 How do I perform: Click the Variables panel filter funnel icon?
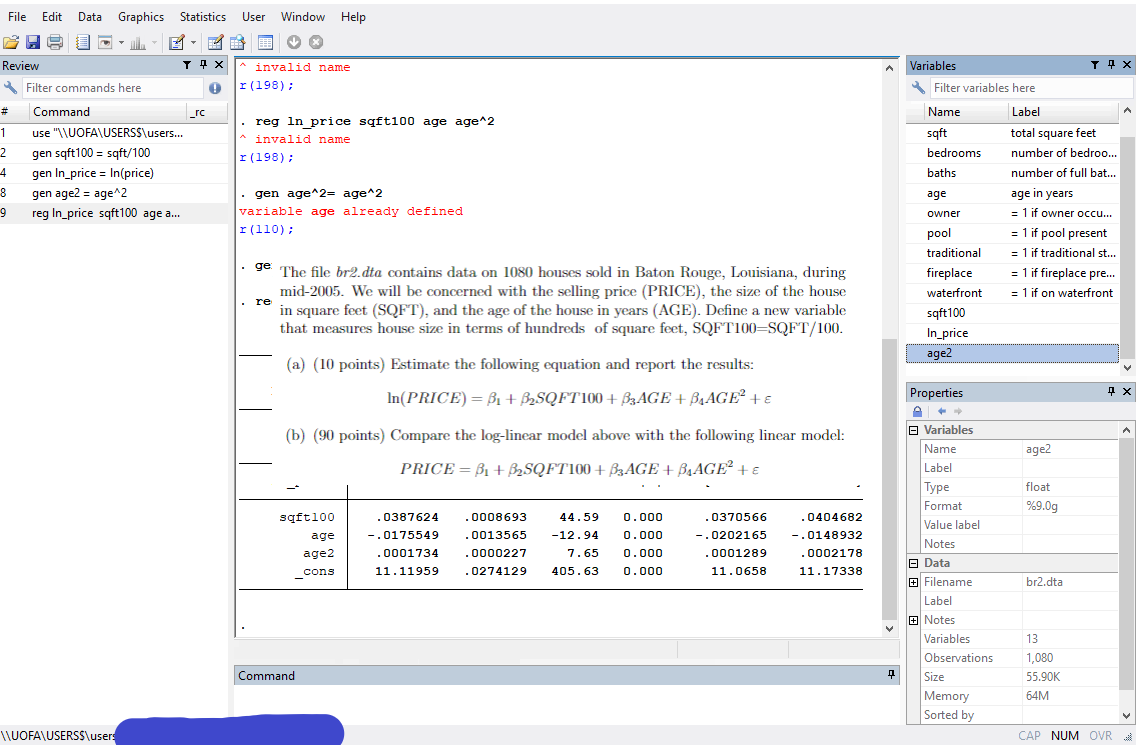1095,65
